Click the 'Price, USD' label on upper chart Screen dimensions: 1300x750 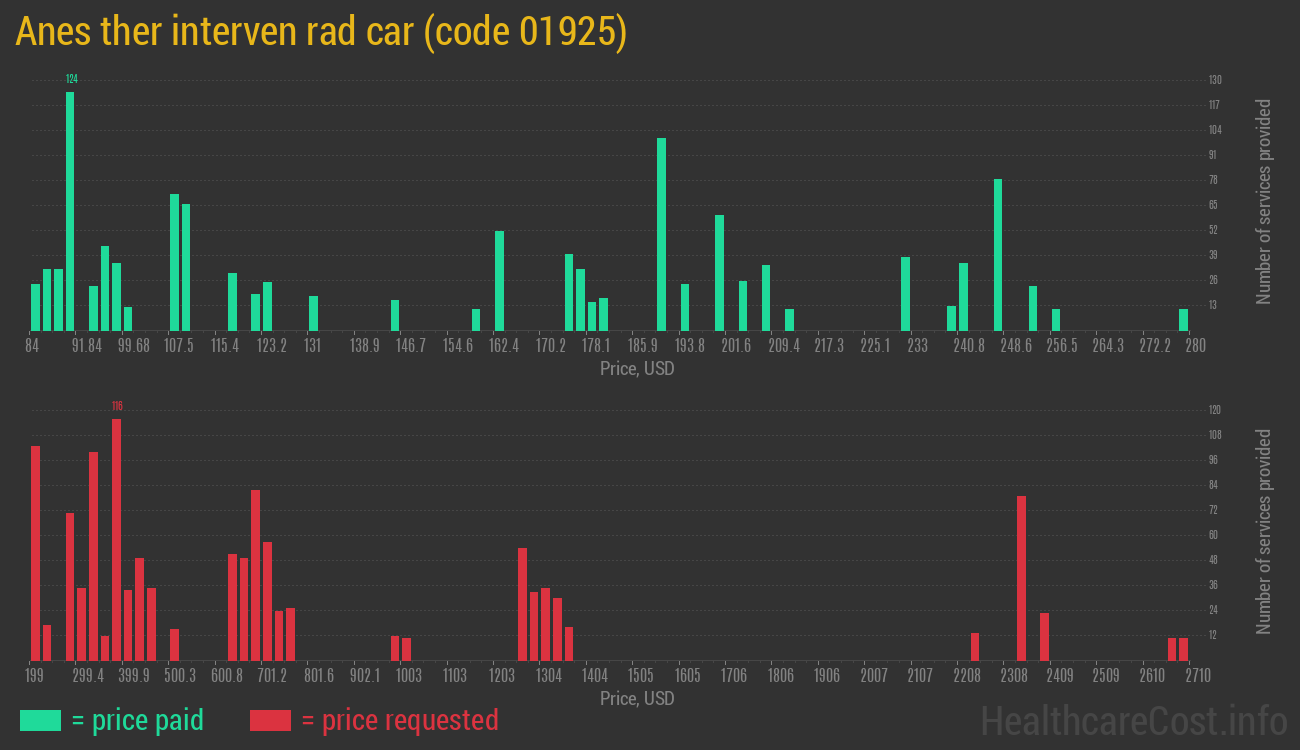tap(637, 368)
